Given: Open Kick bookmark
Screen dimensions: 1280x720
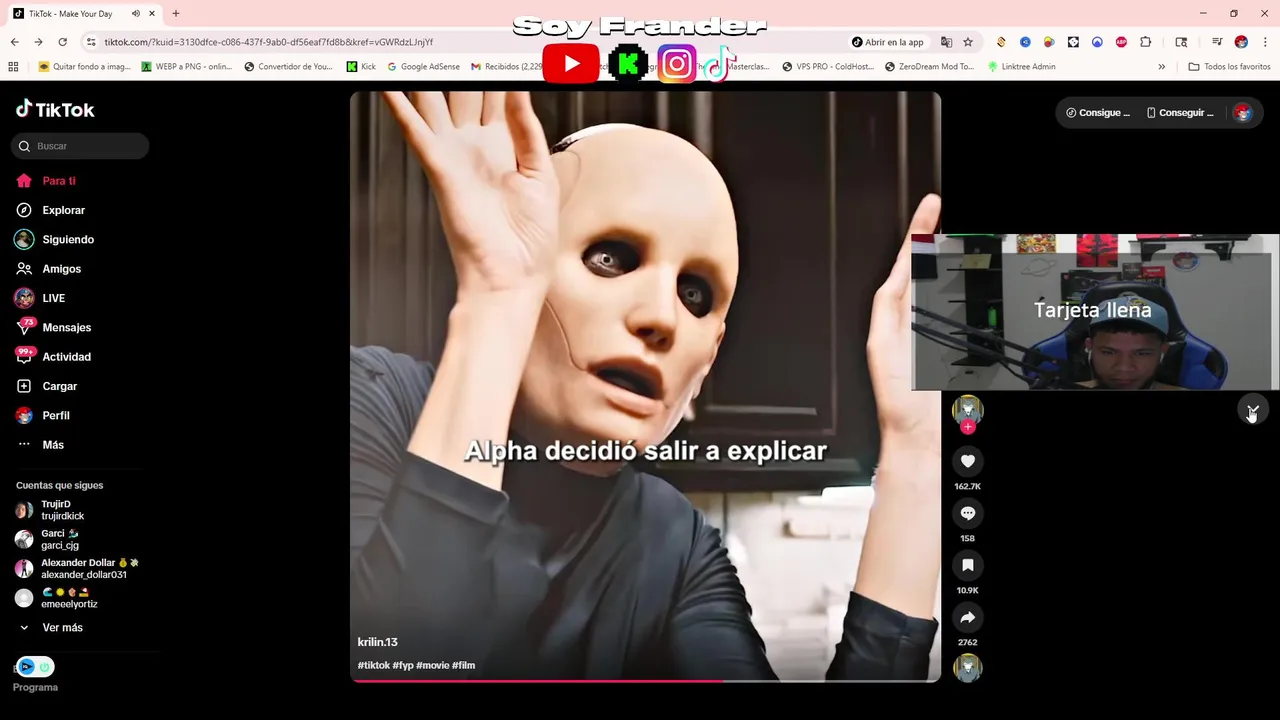Looking at the screenshot, I should (361, 67).
